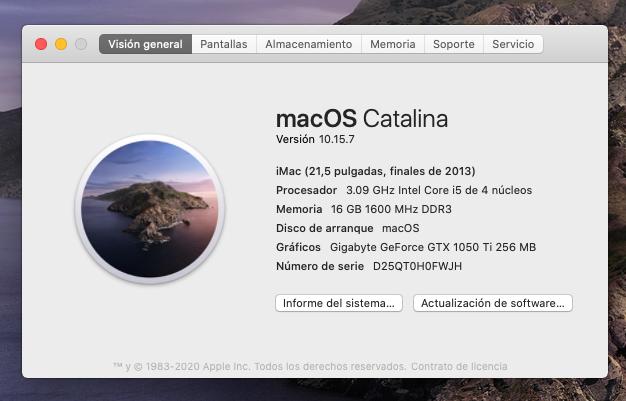Image resolution: width=626 pixels, height=401 pixels.
Task: Click the macOS Catalina title
Action: (362, 119)
